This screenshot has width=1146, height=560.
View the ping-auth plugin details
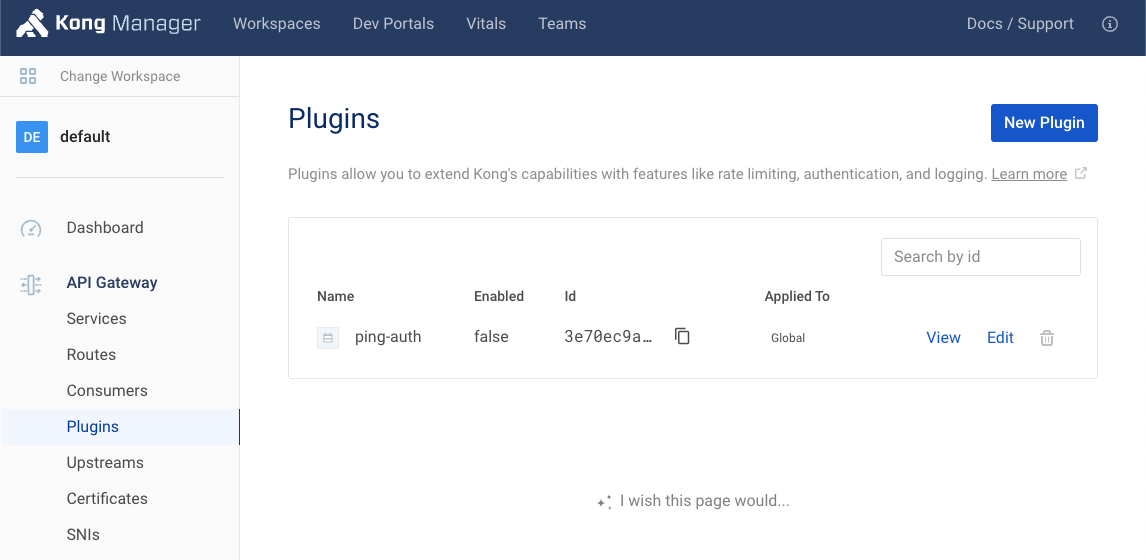click(x=943, y=338)
